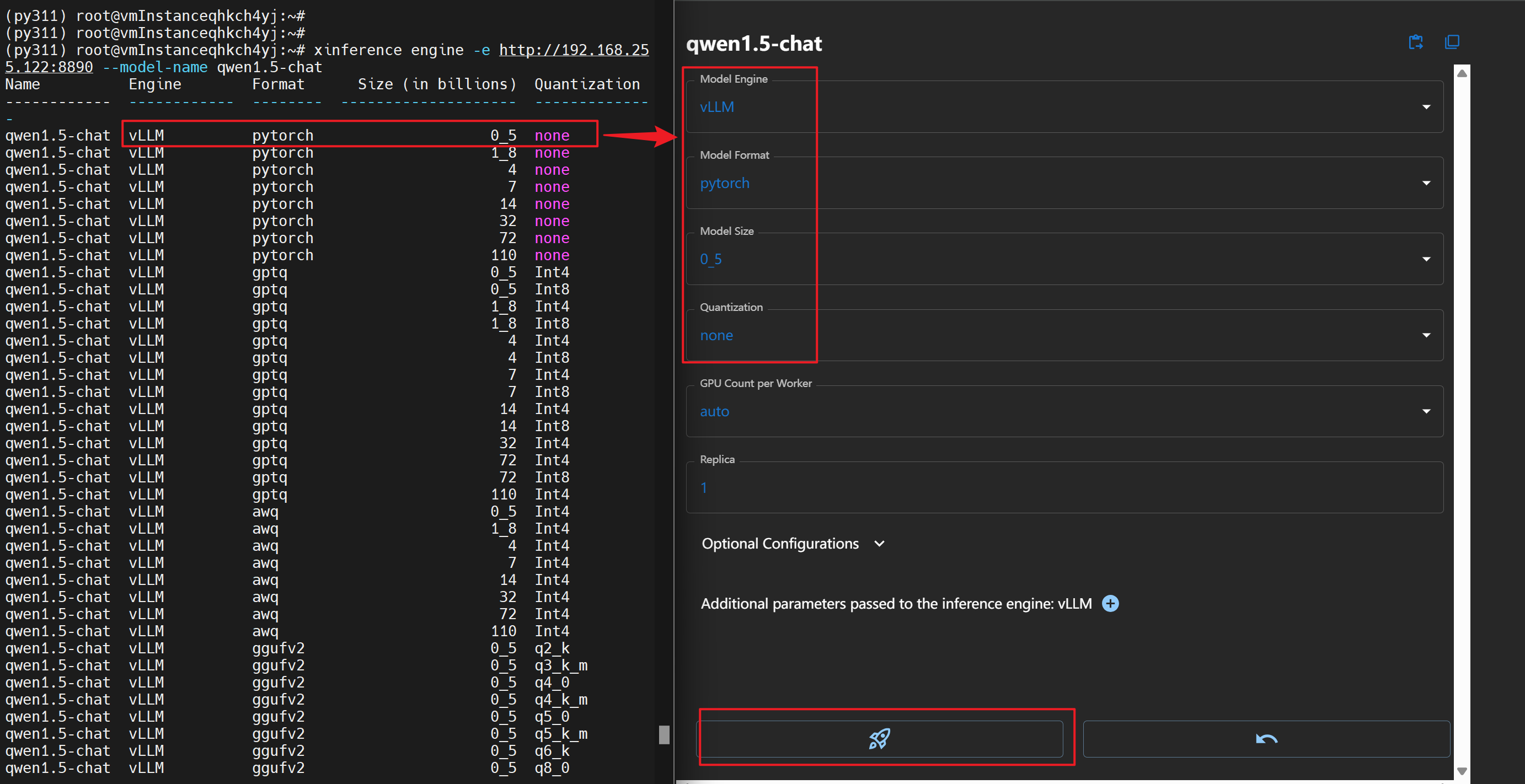Click the q3_k_m quantization value
1525x784 pixels.
(560, 665)
